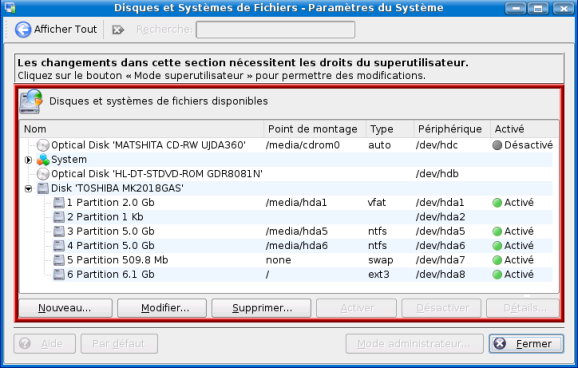578x368 pixels.
Task: Click the MATSHITA CD-RW optical disk icon
Action: (43, 145)
